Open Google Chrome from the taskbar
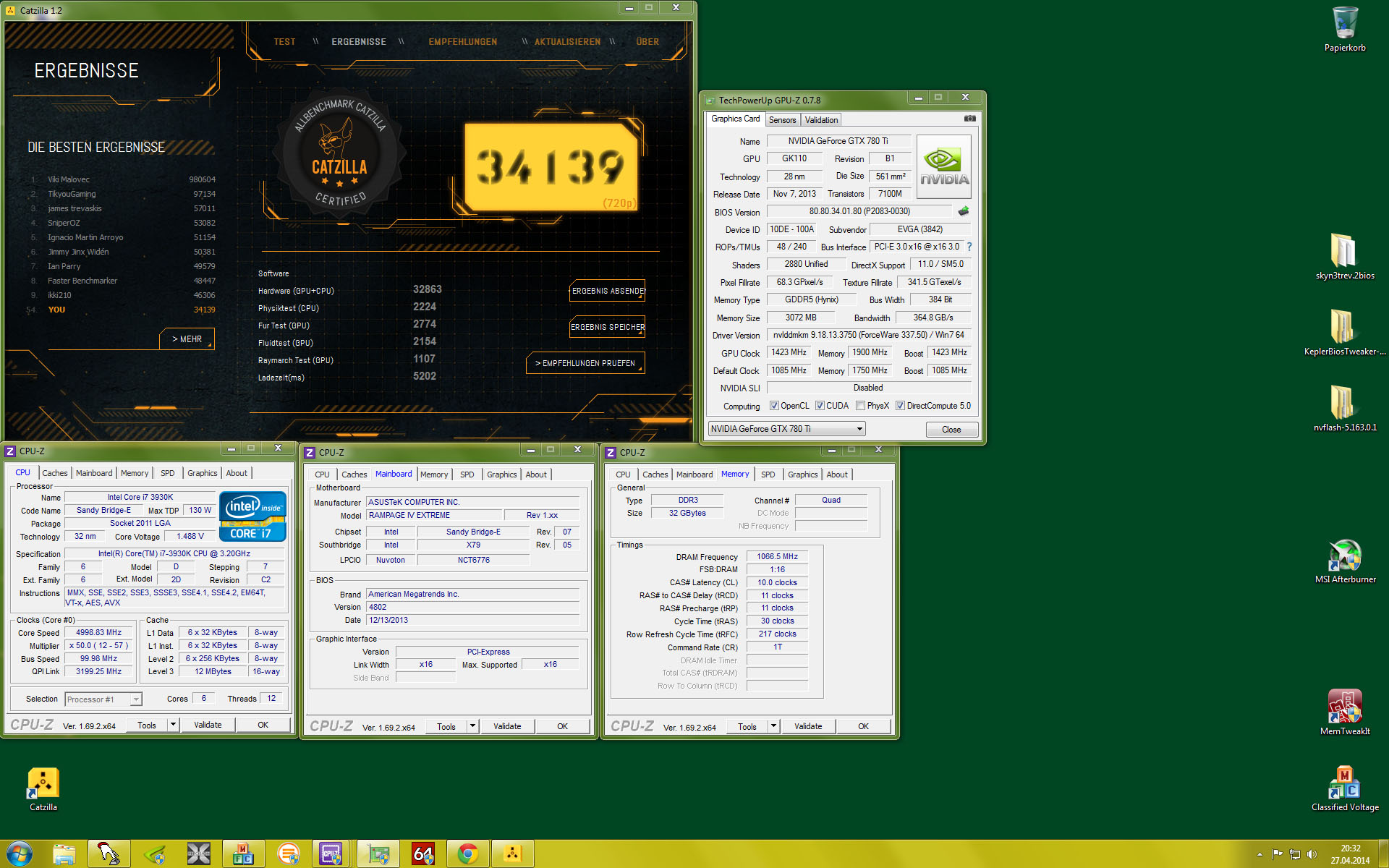Screen dimensions: 1389x868 (467, 854)
